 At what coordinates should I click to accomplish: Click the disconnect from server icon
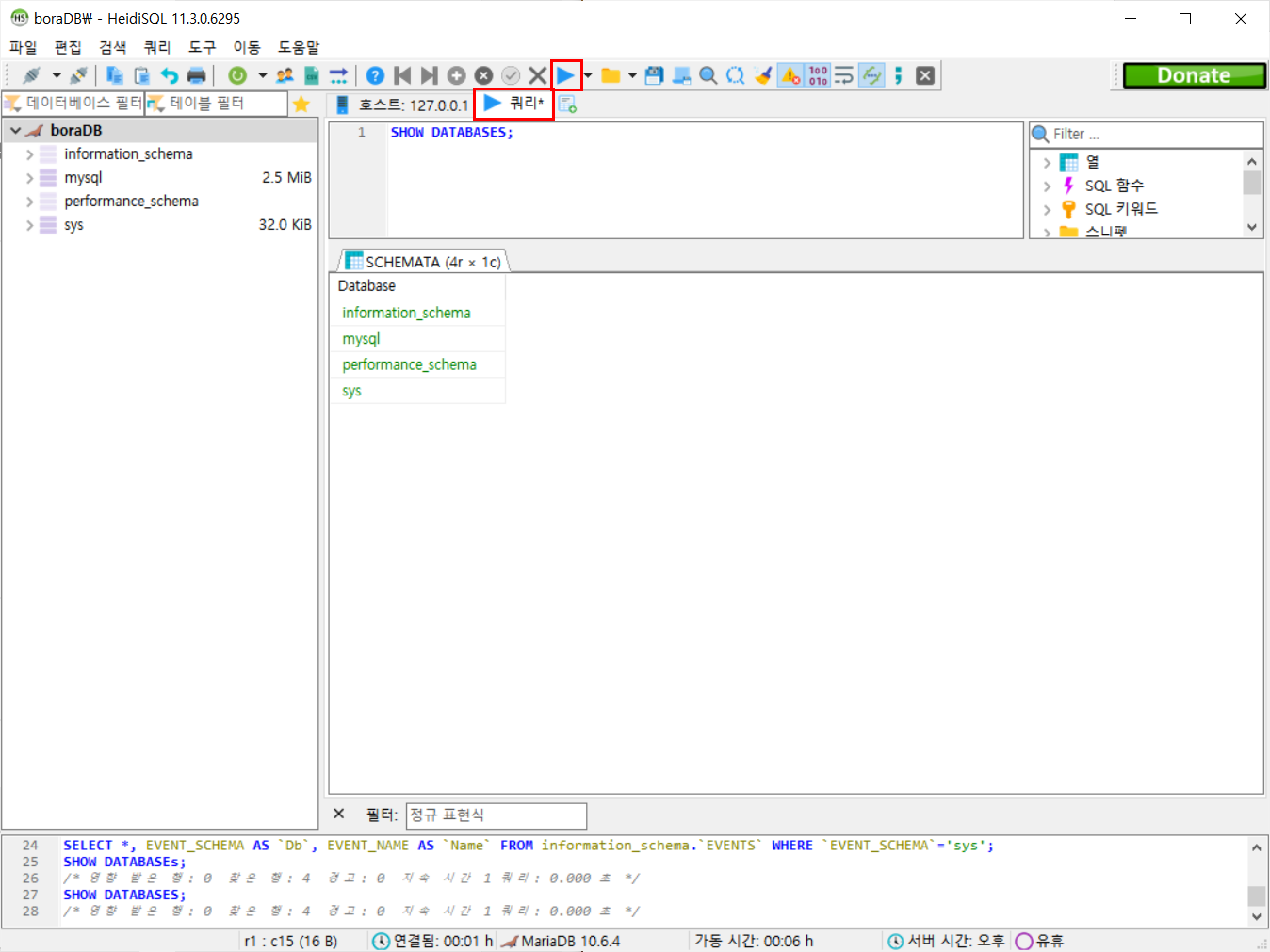pos(78,75)
